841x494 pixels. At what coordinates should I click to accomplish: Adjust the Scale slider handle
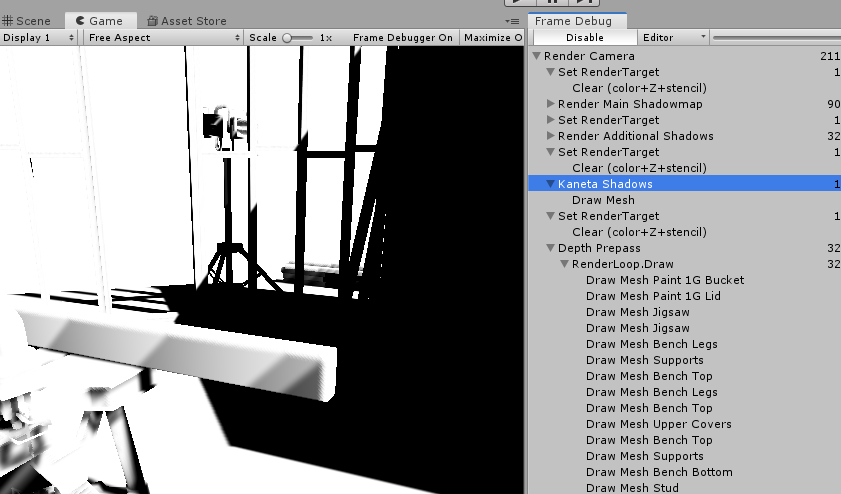pyautogui.click(x=287, y=38)
